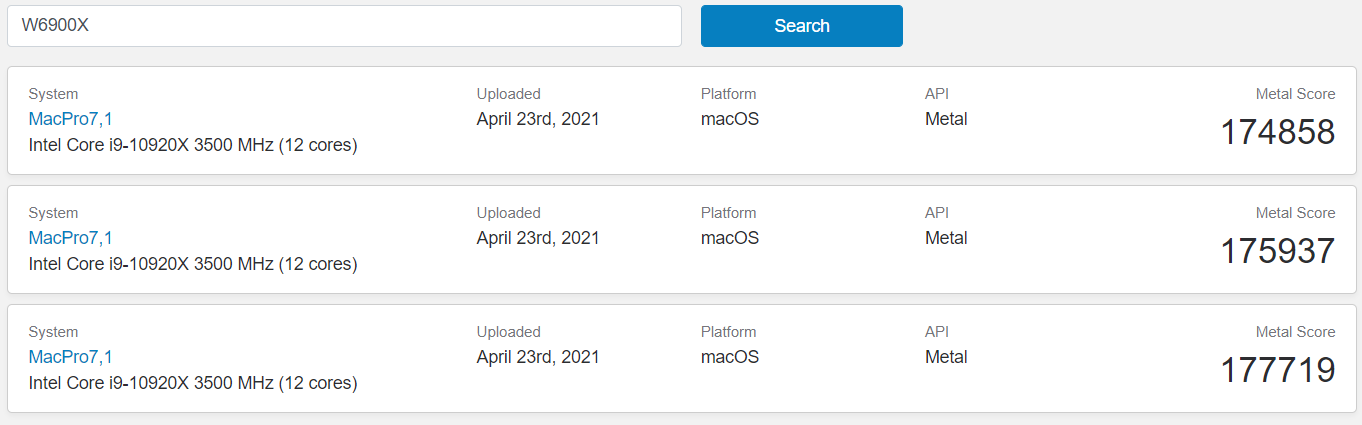This screenshot has height=425, width=1362.
Task: Click the Metal Score value 174858
Action: coord(1277,132)
